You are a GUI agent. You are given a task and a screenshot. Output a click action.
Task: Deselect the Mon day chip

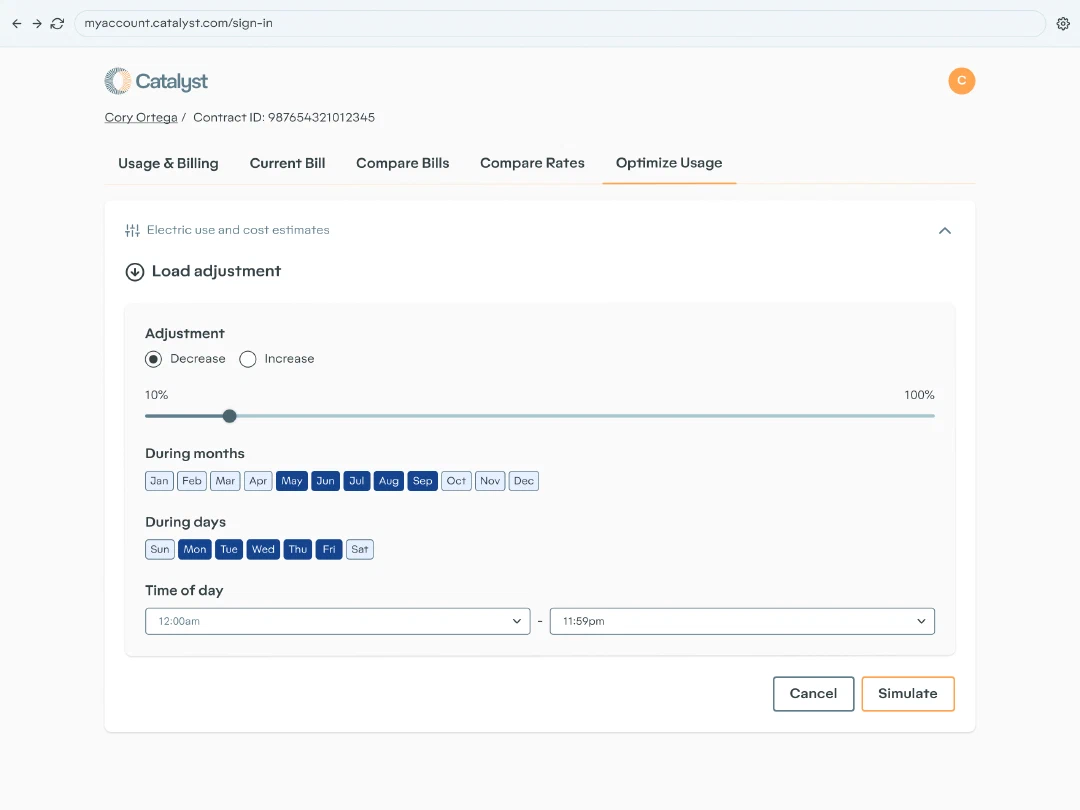click(x=195, y=549)
